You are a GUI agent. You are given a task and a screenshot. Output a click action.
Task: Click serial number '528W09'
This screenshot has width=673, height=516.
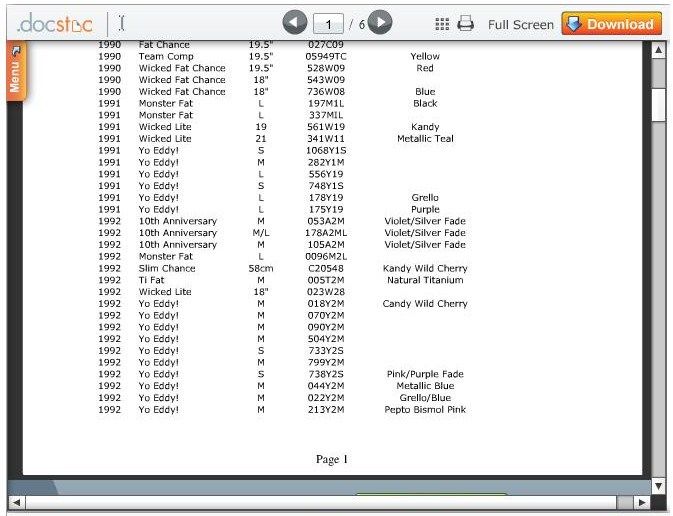(326, 68)
